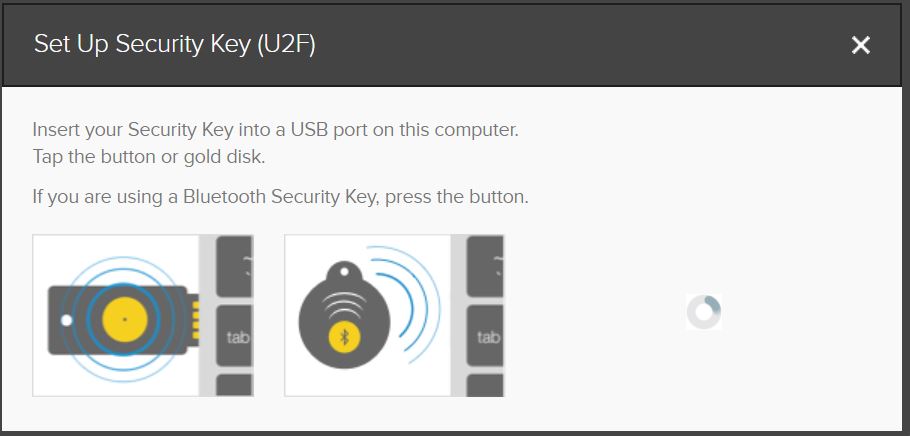Screen dimensions: 910x436
Task: Click the Bluetooth Security Key instruction line
Action: (280, 197)
